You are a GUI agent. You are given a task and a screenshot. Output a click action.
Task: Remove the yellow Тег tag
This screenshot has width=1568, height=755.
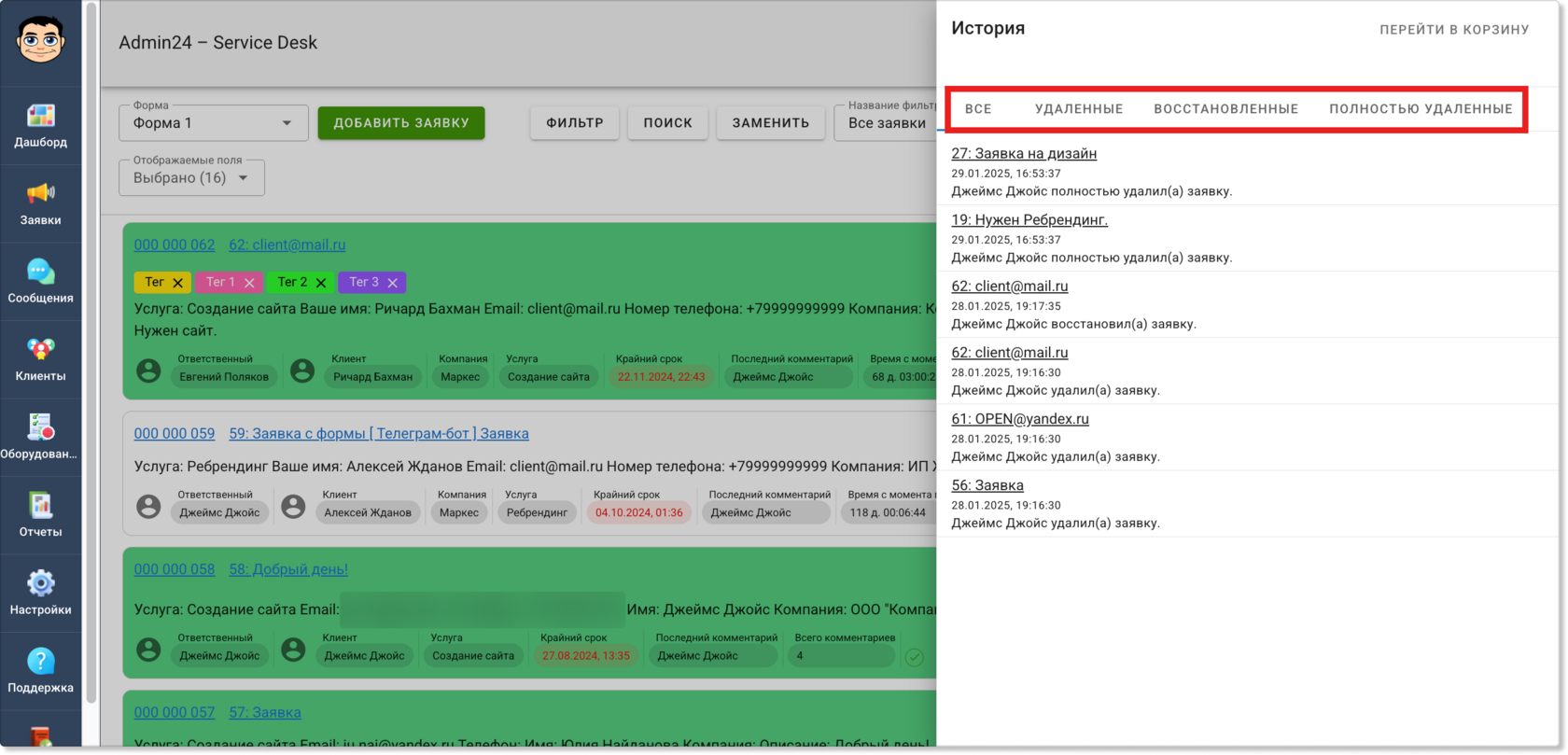point(177,283)
